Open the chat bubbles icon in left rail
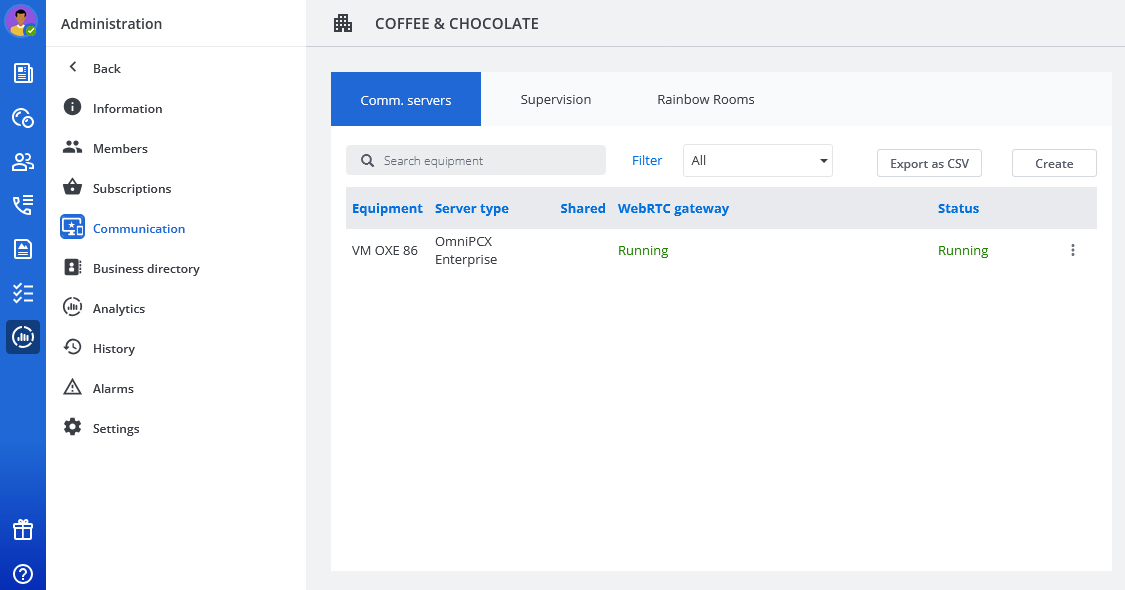Image resolution: width=1125 pixels, height=590 pixels. [x=23, y=118]
